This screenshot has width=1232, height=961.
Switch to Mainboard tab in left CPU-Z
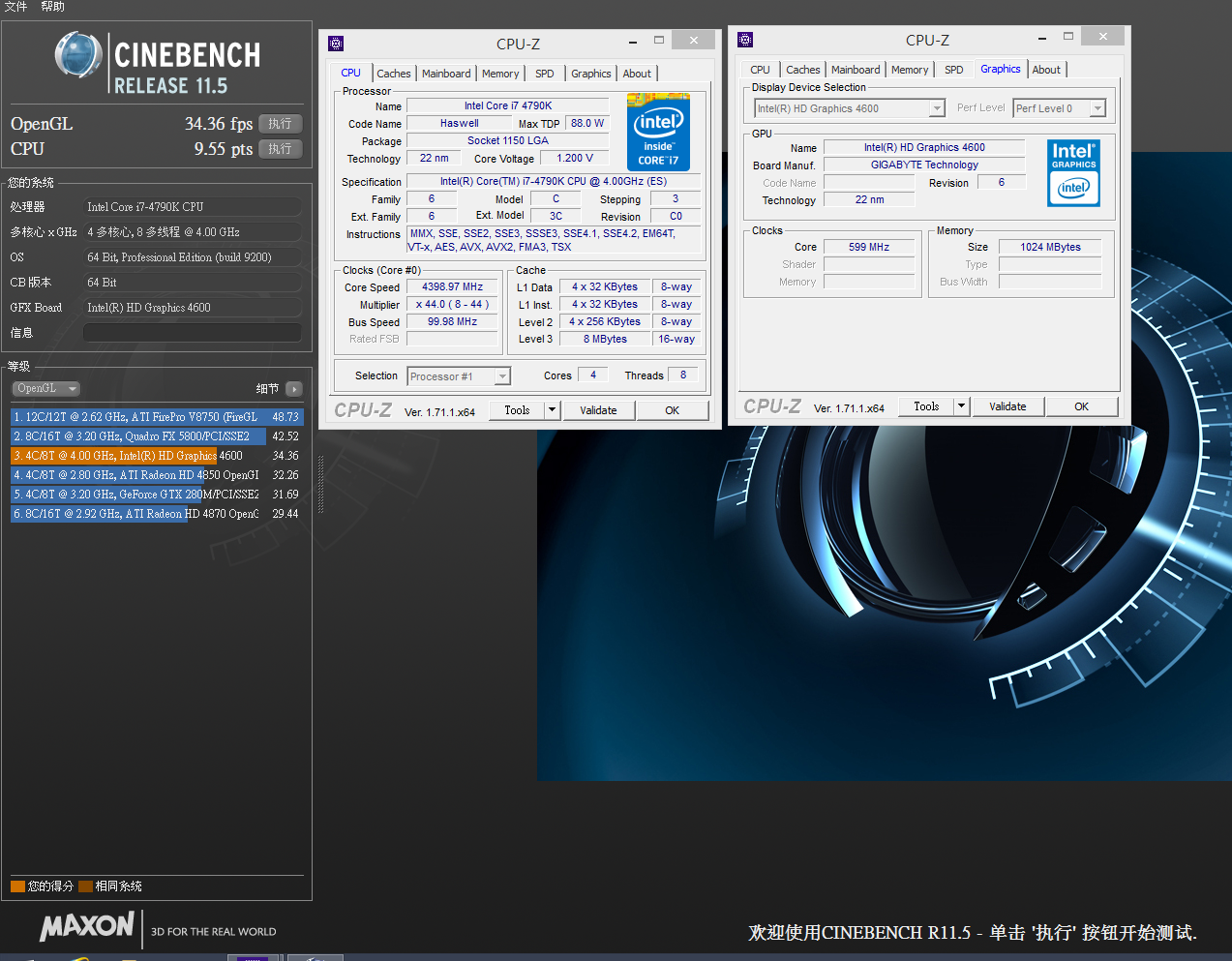click(x=446, y=74)
